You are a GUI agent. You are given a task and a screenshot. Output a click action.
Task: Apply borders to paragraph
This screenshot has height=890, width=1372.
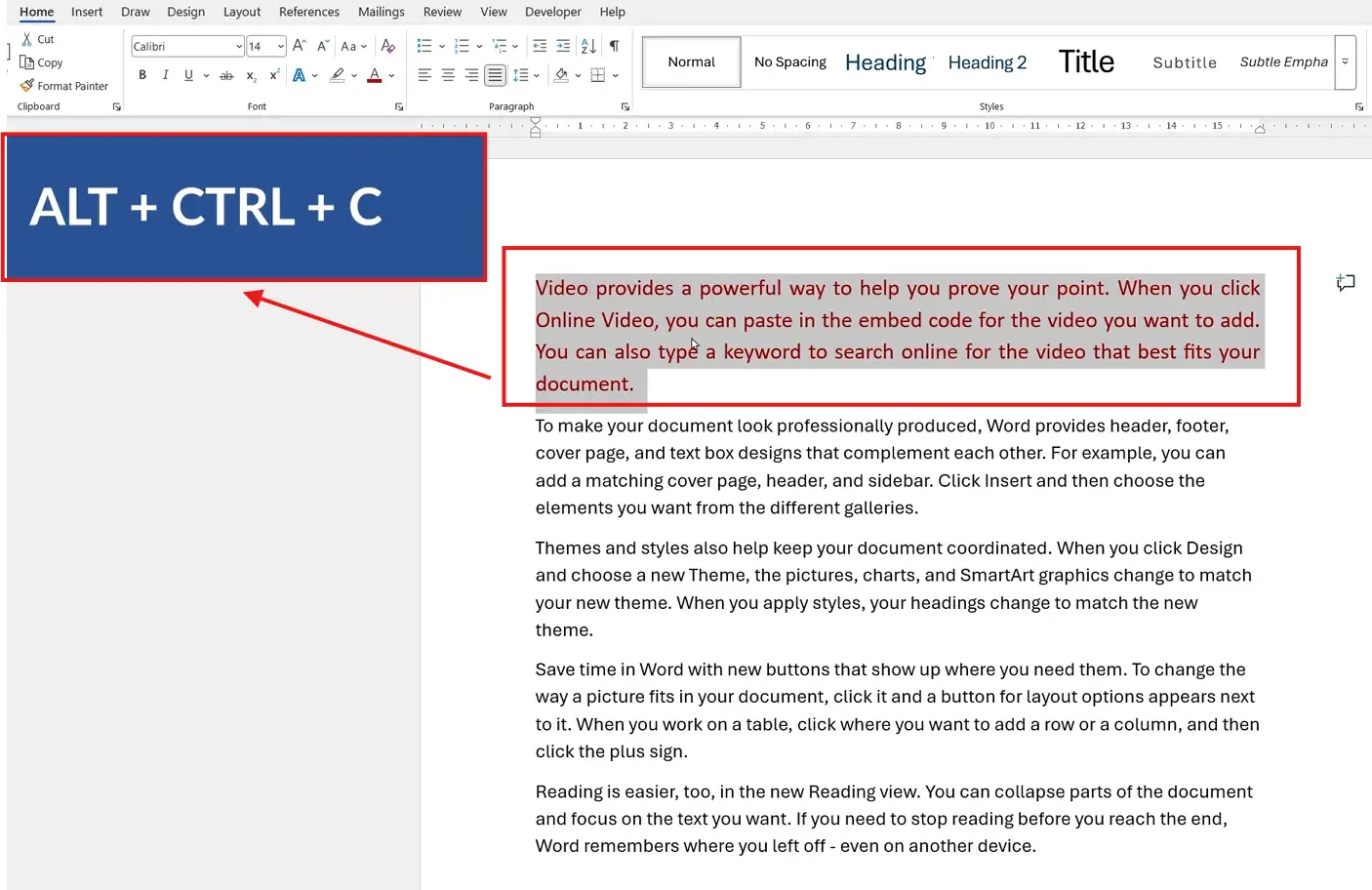598,75
